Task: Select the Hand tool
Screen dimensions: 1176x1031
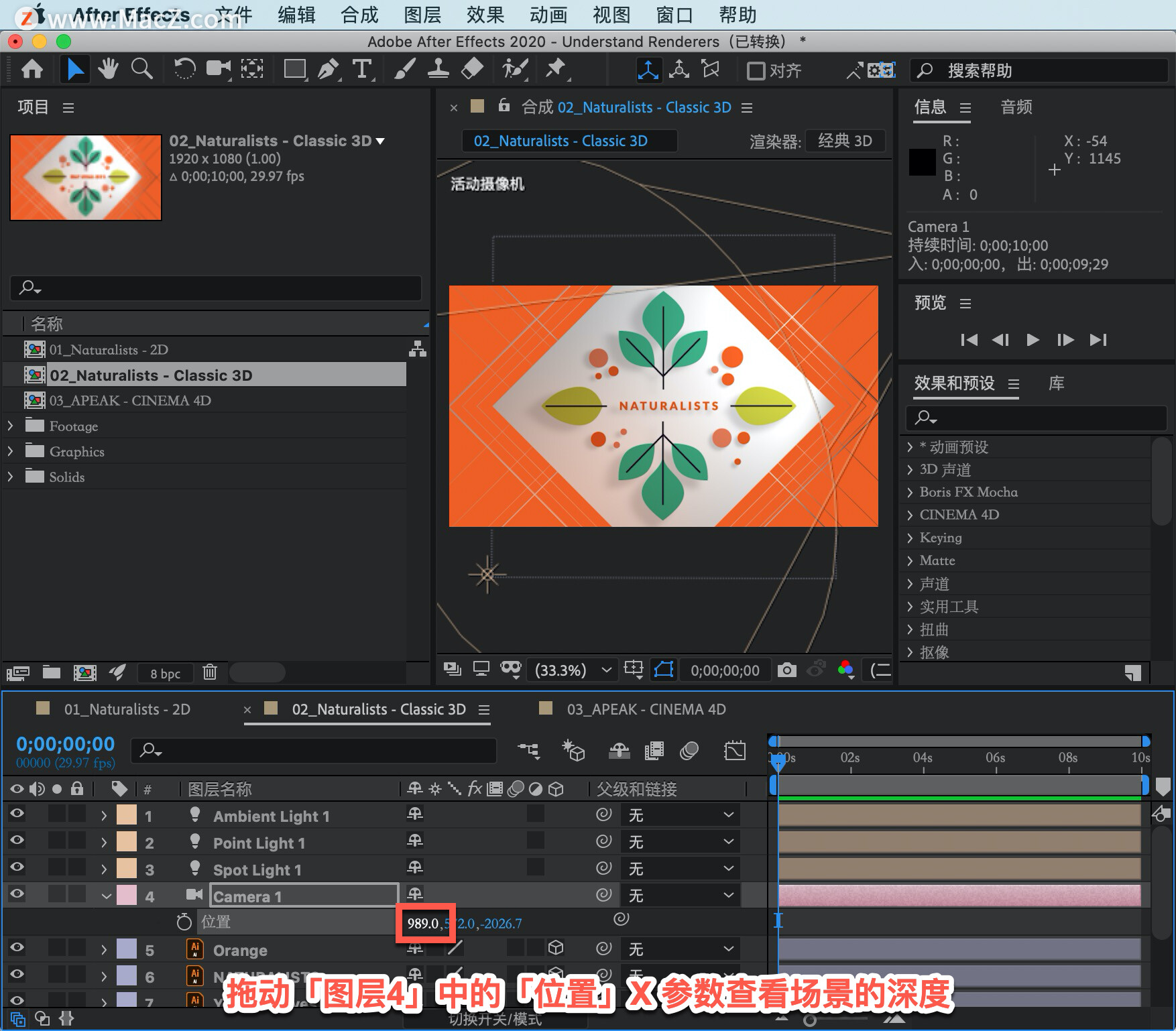Action: click(108, 69)
